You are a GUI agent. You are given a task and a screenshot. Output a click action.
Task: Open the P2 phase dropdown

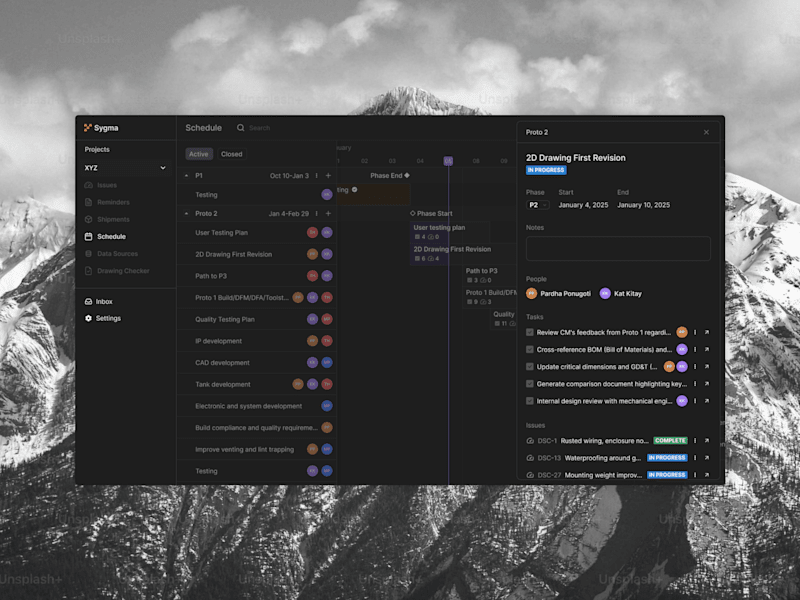(x=537, y=205)
